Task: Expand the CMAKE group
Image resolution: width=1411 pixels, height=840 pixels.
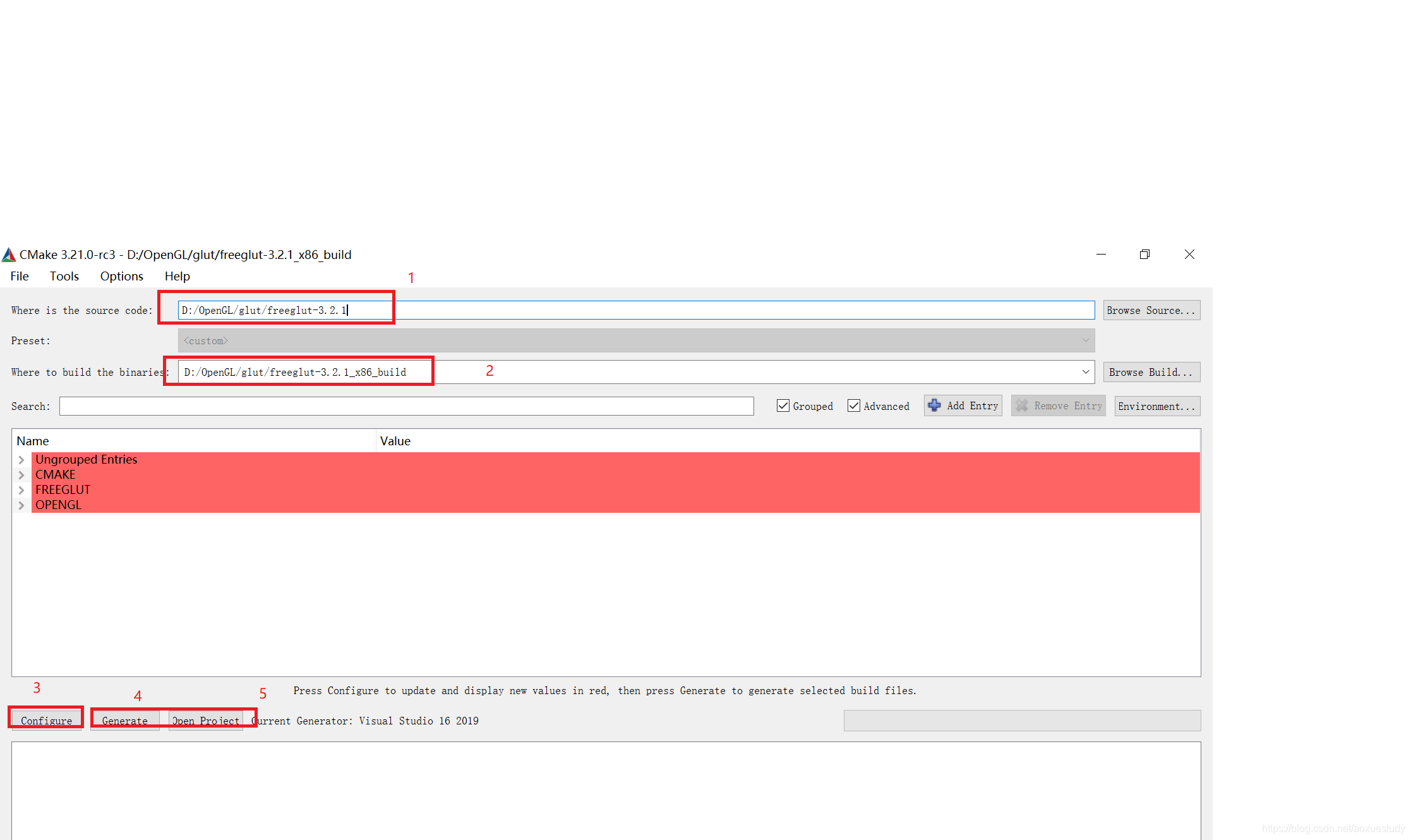Action: click(21, 475)
